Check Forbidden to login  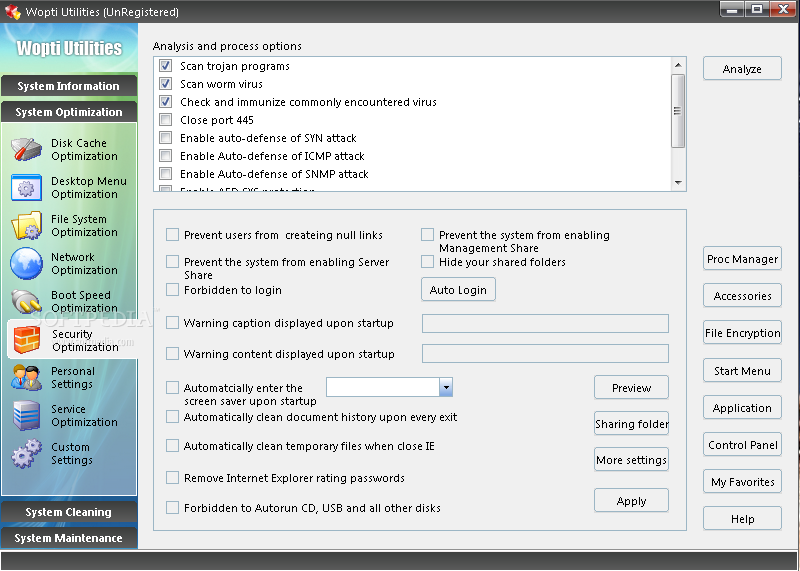click(x=172, y=290)
